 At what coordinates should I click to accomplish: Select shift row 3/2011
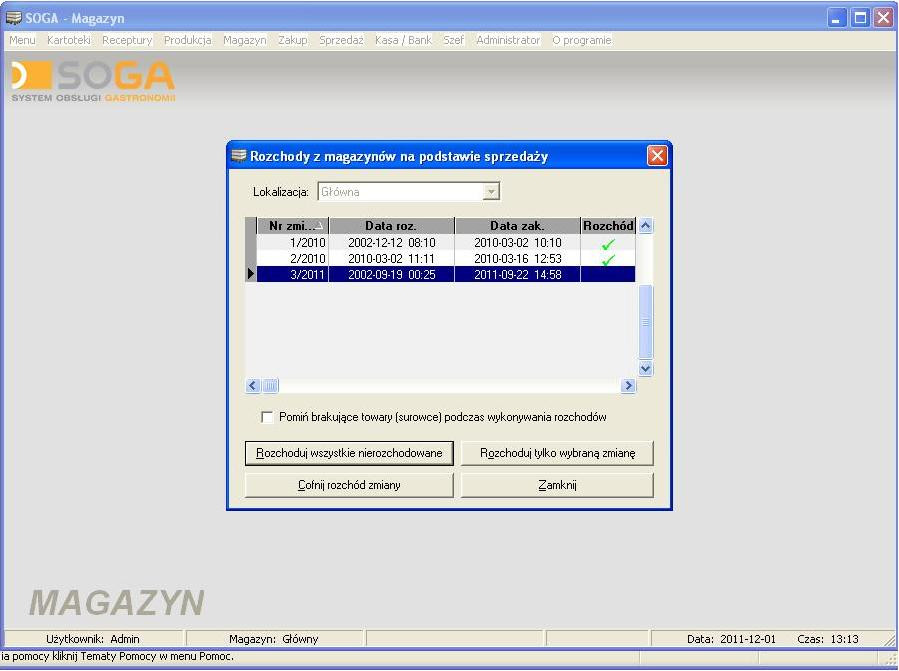pyautogui.click(x=446, y=275)
